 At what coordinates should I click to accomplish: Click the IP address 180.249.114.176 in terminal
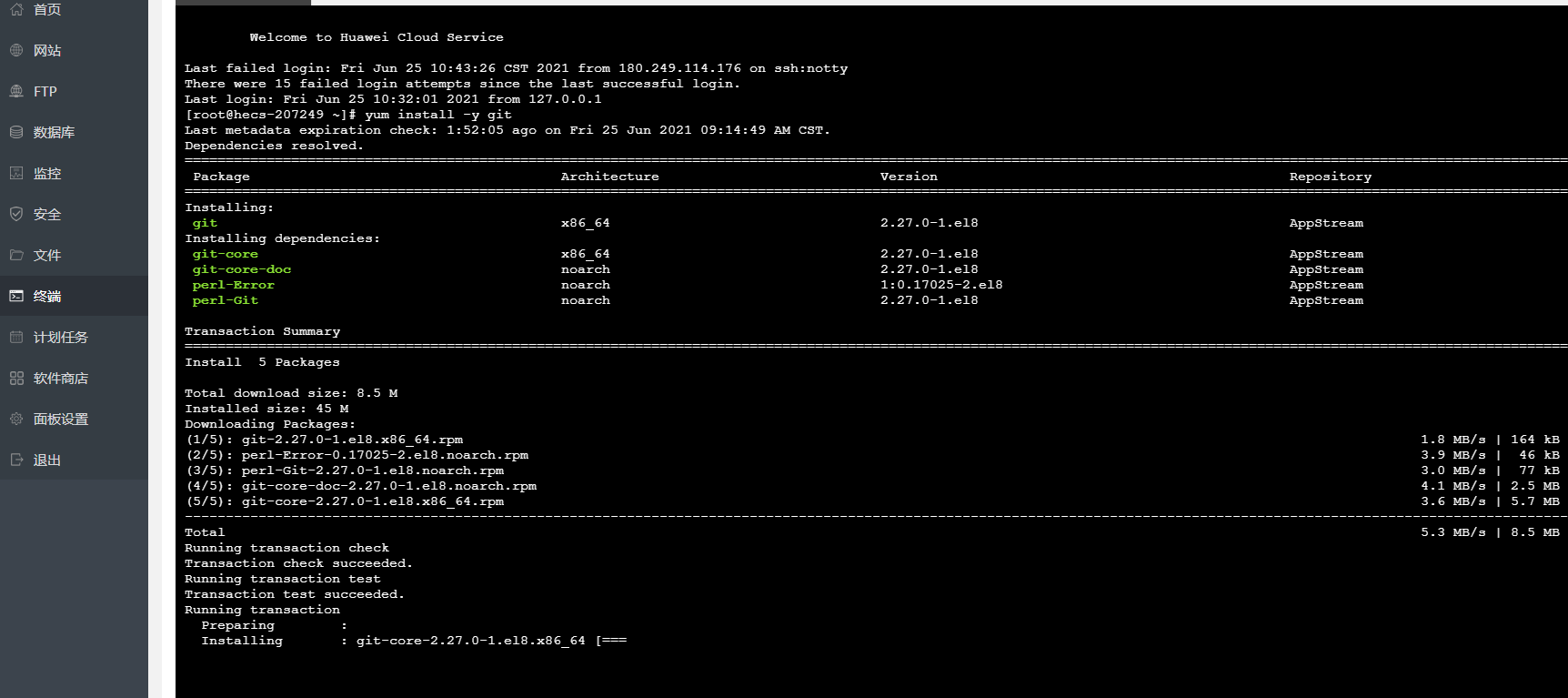point(679,68)
